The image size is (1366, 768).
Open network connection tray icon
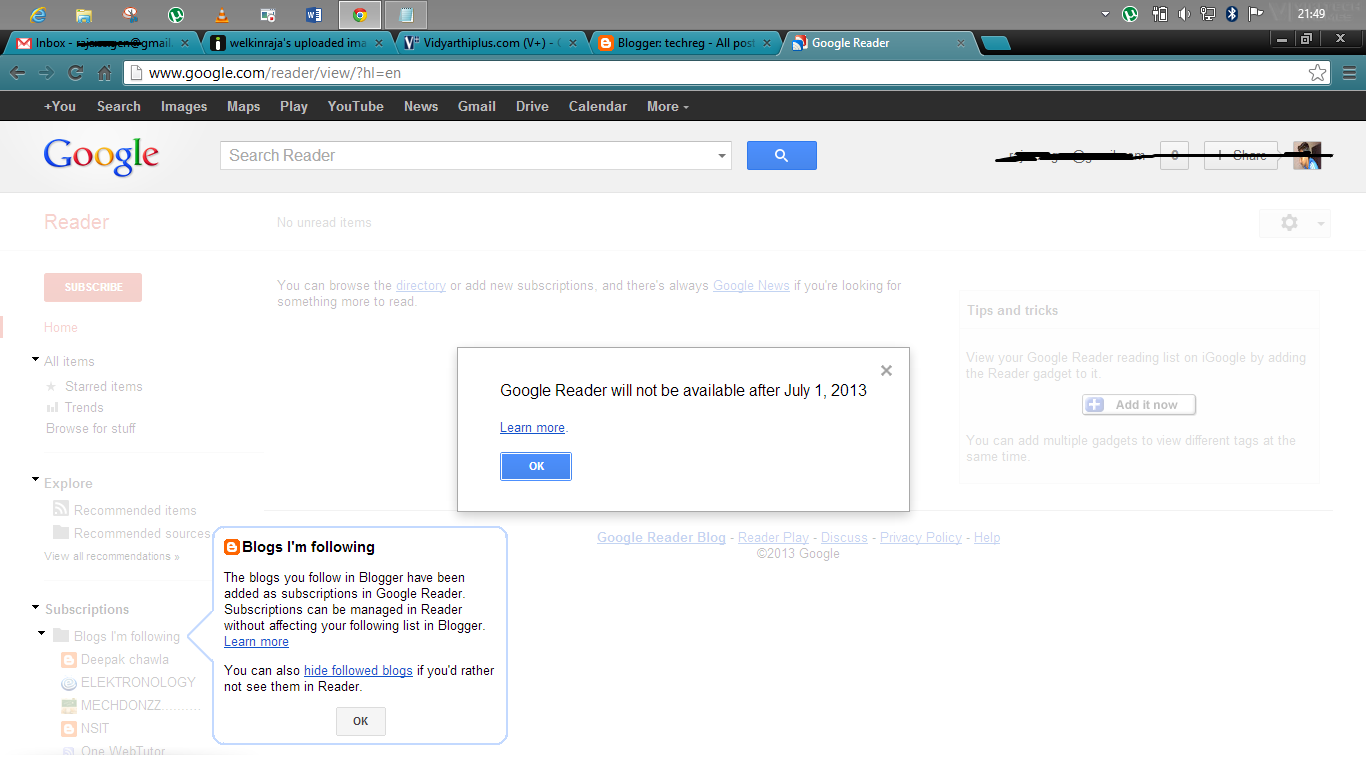click(x=1208, y=14)
